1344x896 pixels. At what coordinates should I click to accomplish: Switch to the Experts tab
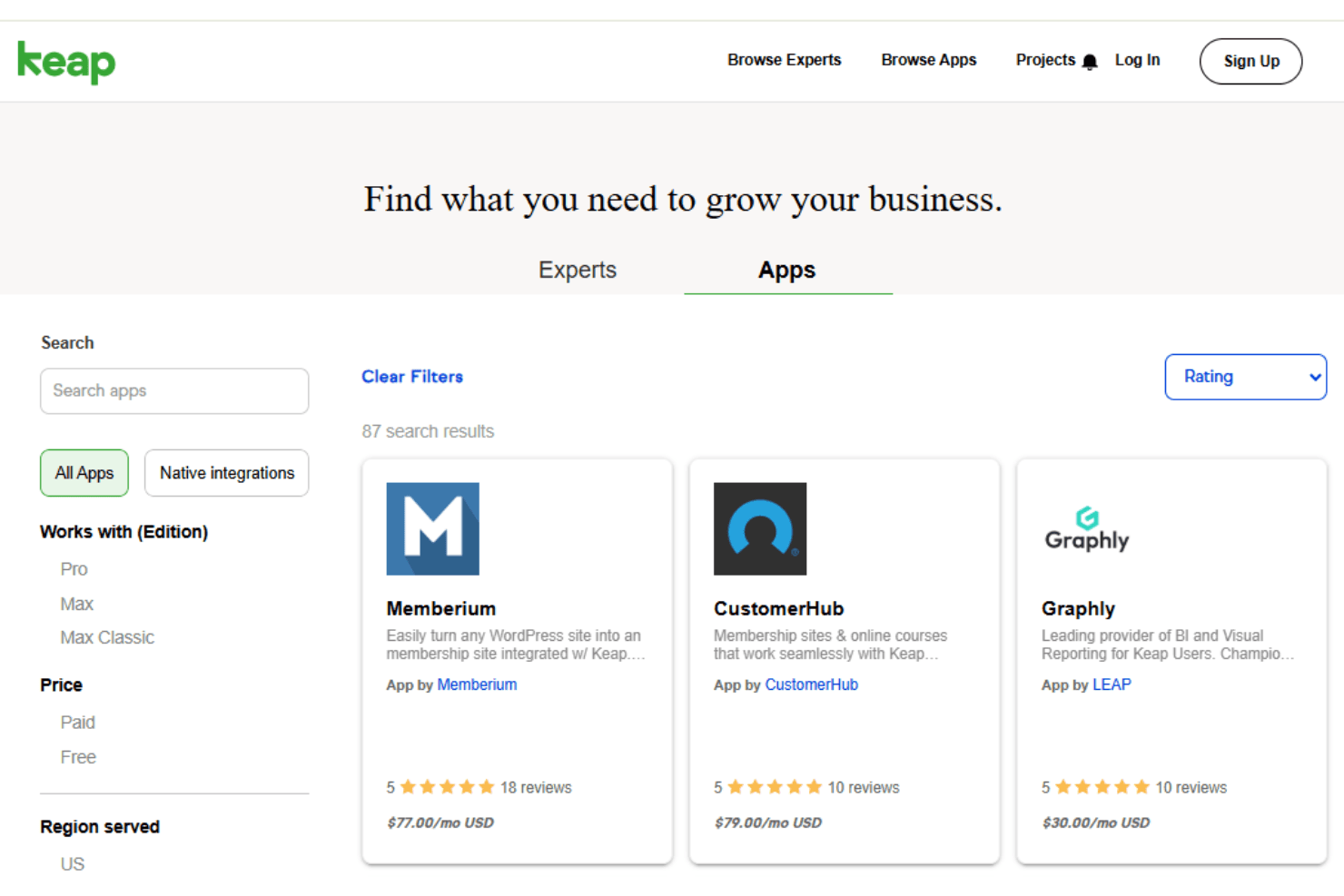coord(578,270)
